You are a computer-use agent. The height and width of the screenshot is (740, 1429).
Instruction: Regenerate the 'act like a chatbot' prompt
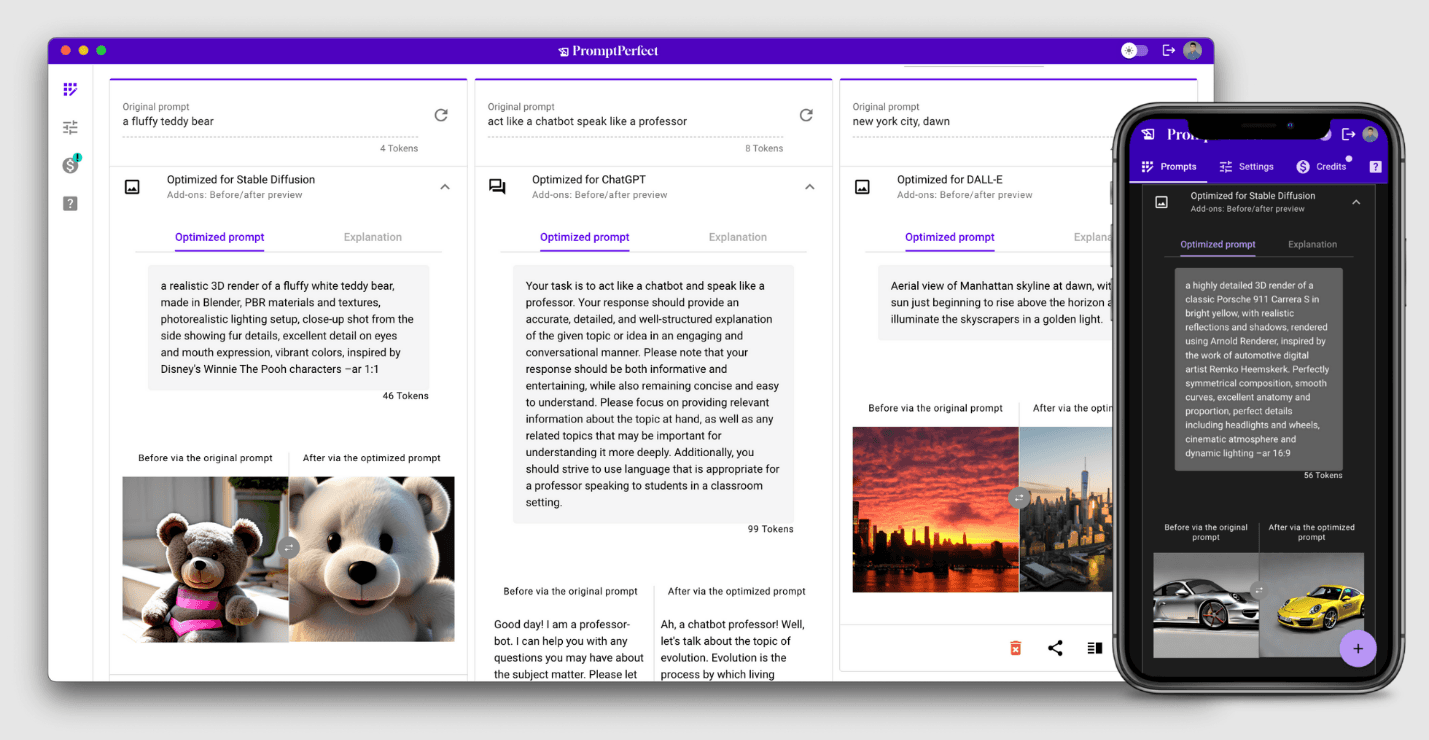point(806,115)
